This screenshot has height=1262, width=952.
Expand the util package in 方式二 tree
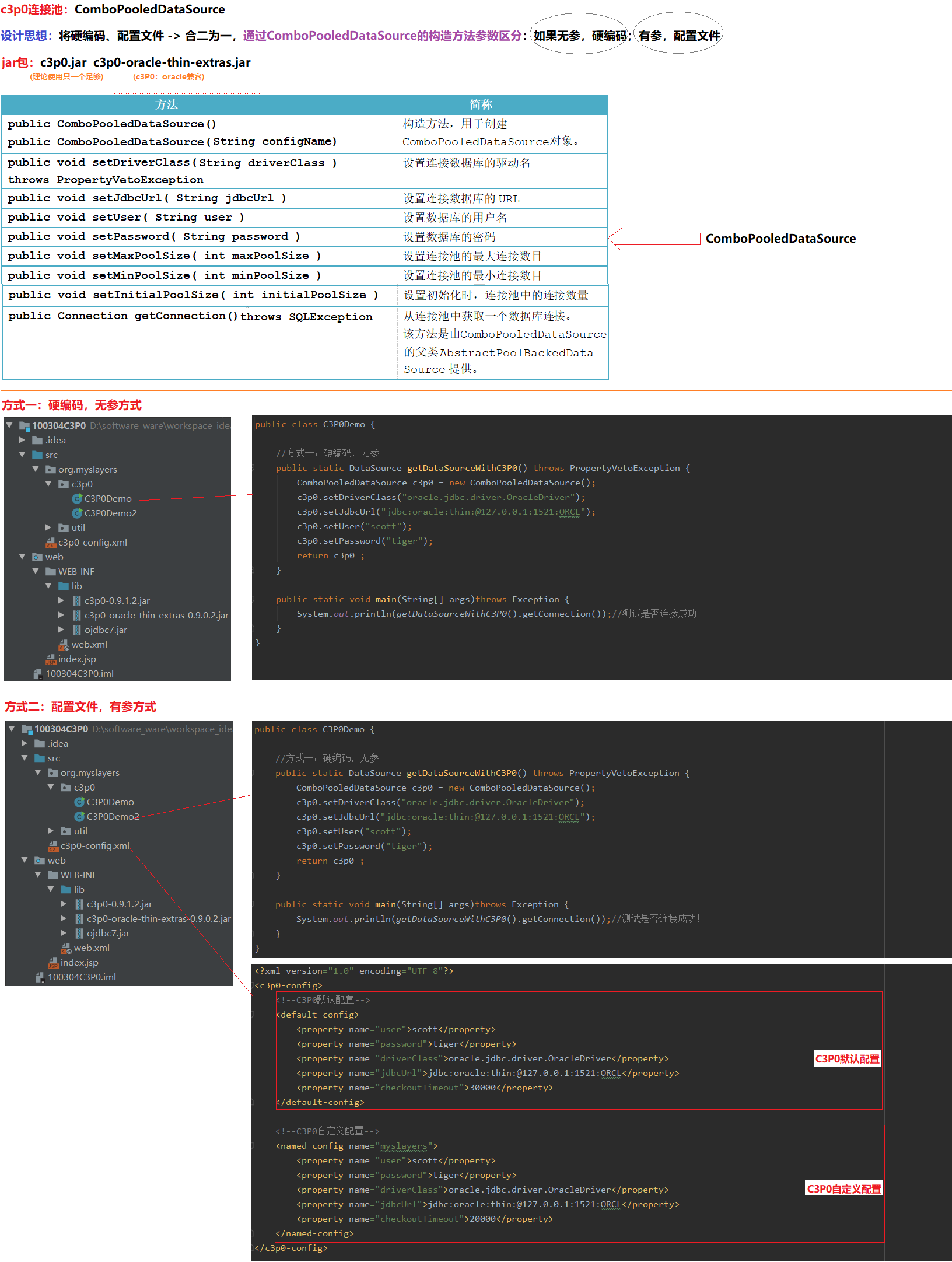tap(51, 831)
